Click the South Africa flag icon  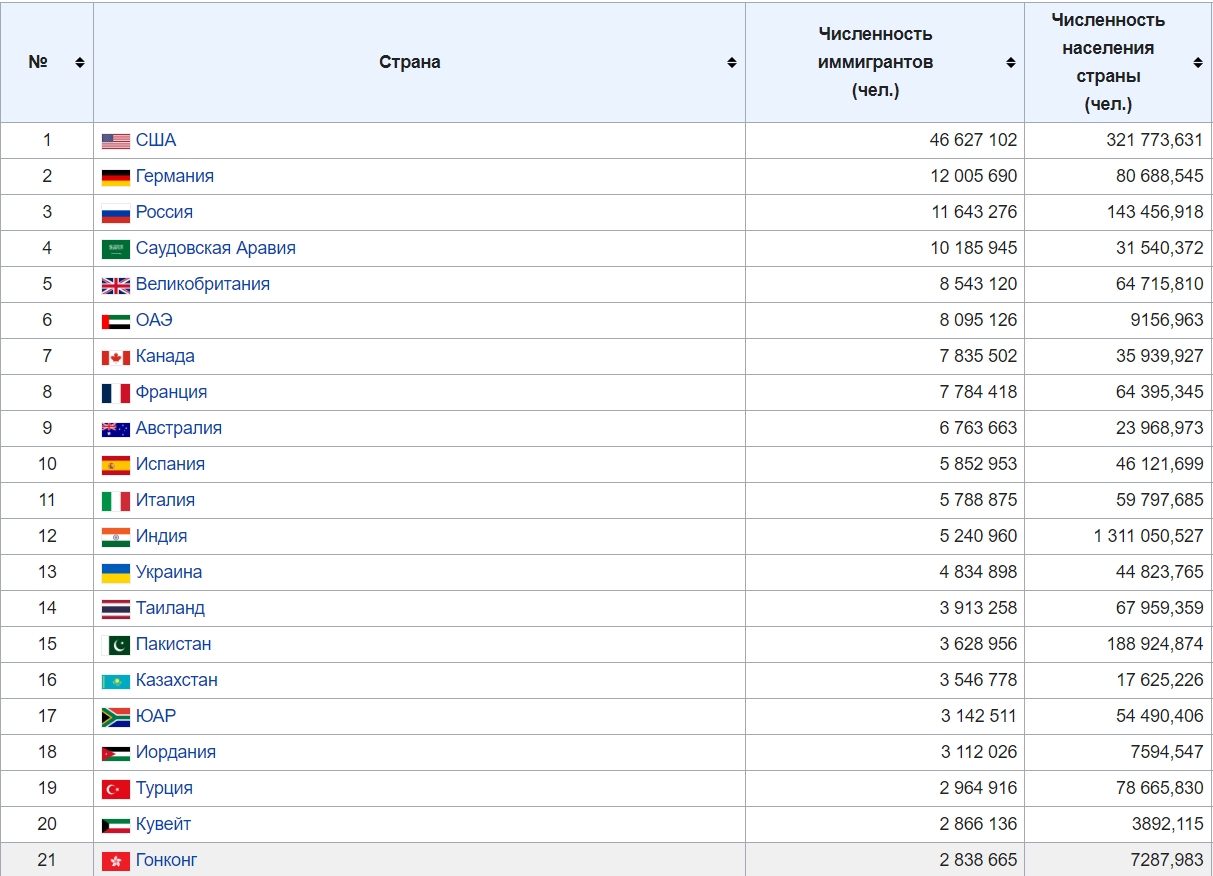point(116,717)
